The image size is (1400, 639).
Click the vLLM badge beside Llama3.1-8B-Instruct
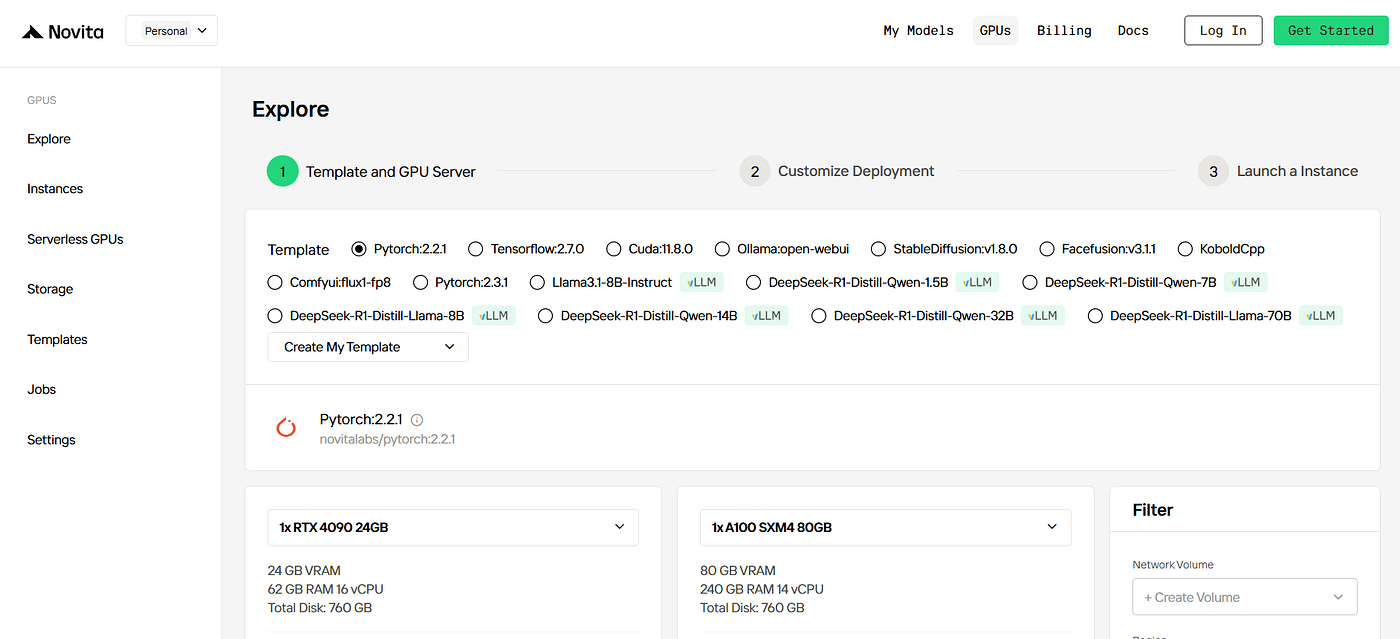click(701, 283)
